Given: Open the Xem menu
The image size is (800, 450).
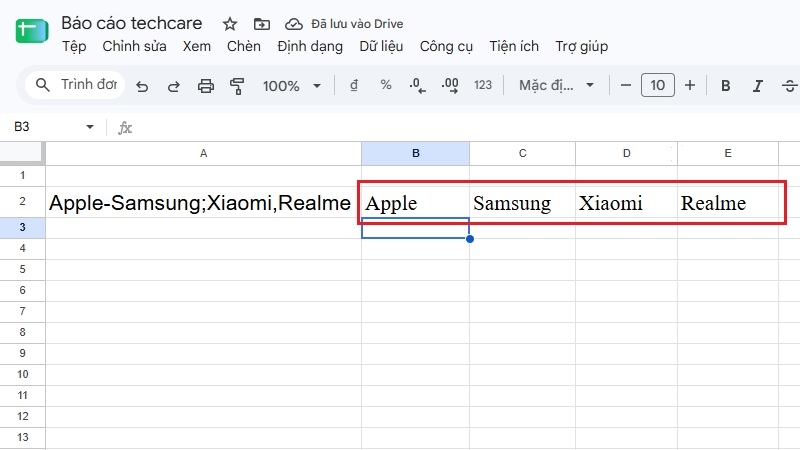Looking at the screenshot, I should [196, 46].
